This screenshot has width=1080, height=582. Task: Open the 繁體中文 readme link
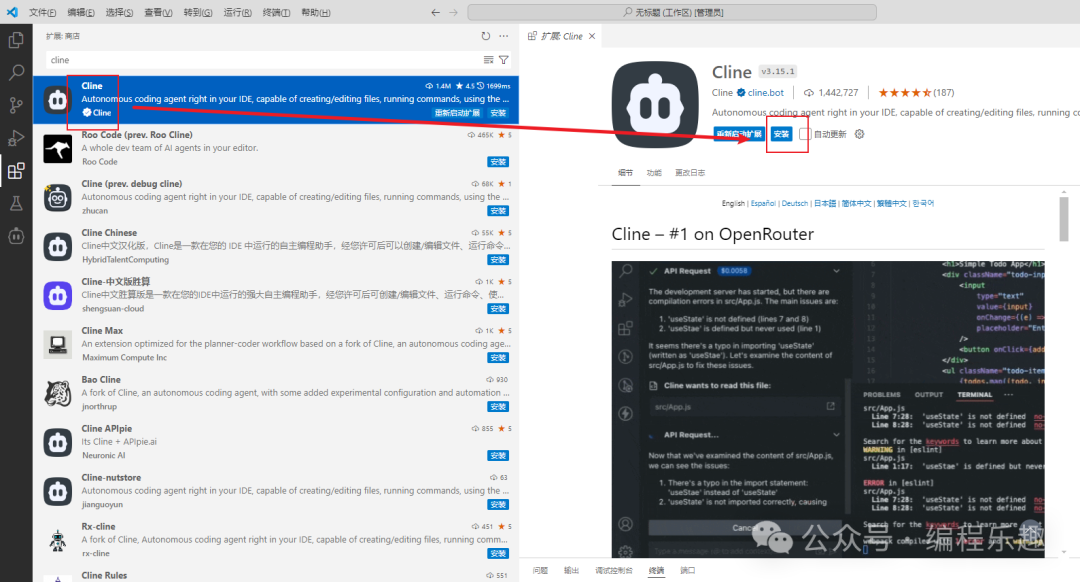click(x=892, y=203)
